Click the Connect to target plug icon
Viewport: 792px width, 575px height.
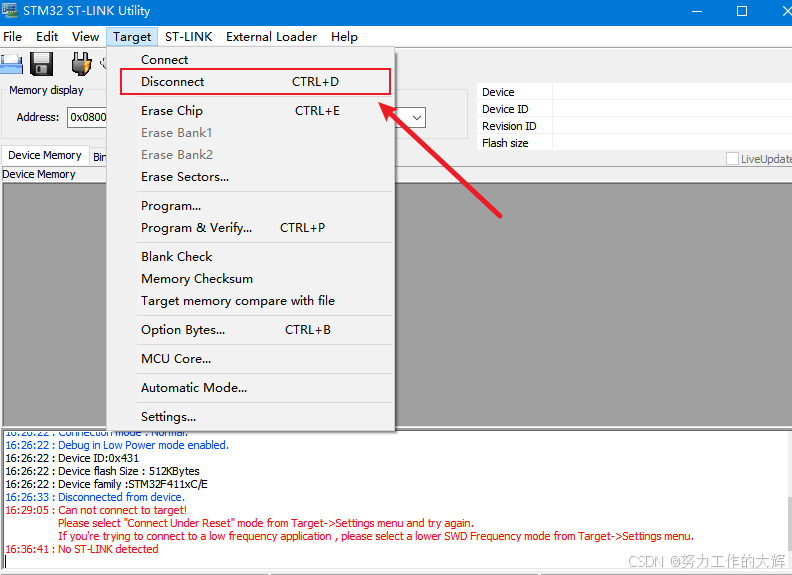tap(81, 64)
